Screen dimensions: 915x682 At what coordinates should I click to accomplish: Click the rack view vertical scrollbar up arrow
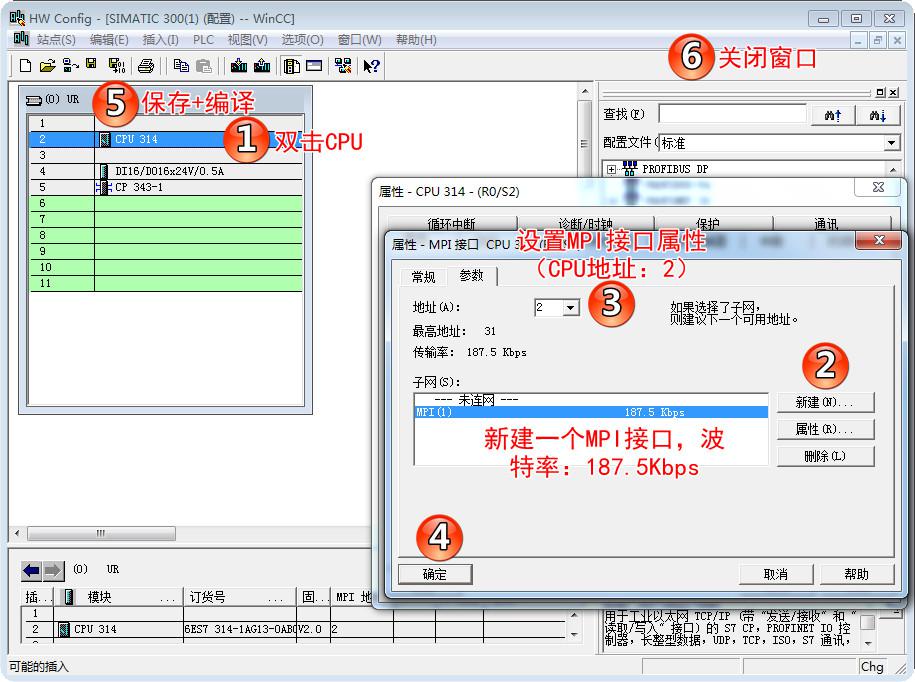(x=585, y=92)
